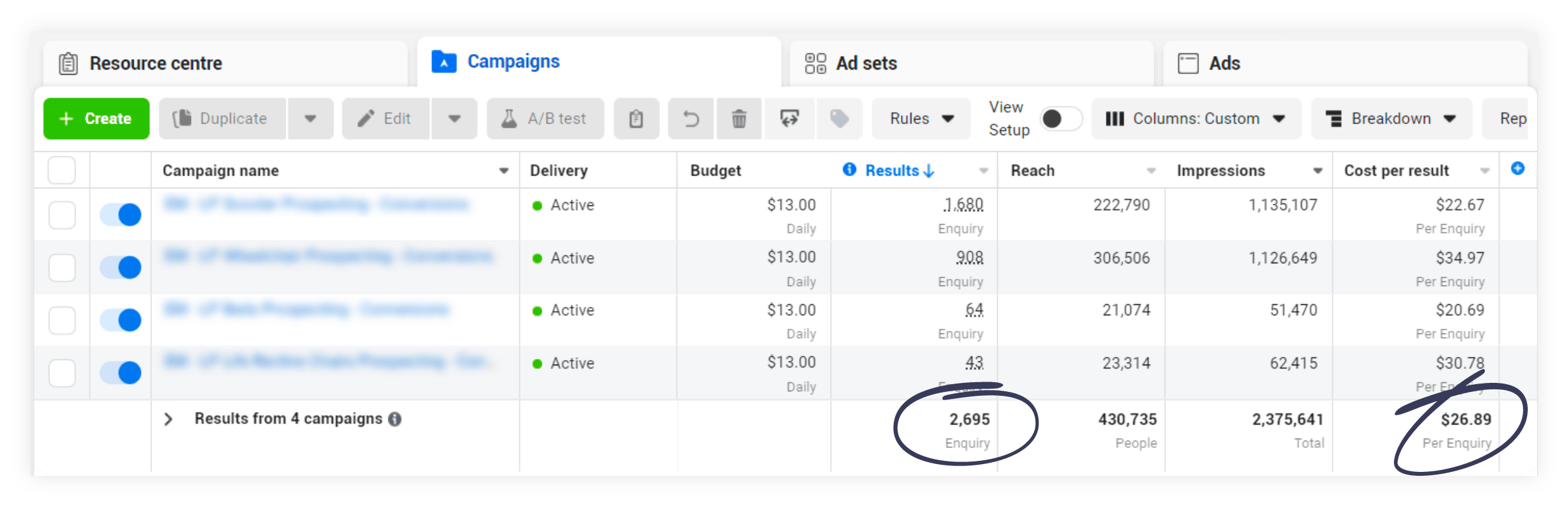Expand the Results from 4 campaigns row
The height and width of the screenshot is (507, 1568).
point(169,419)
